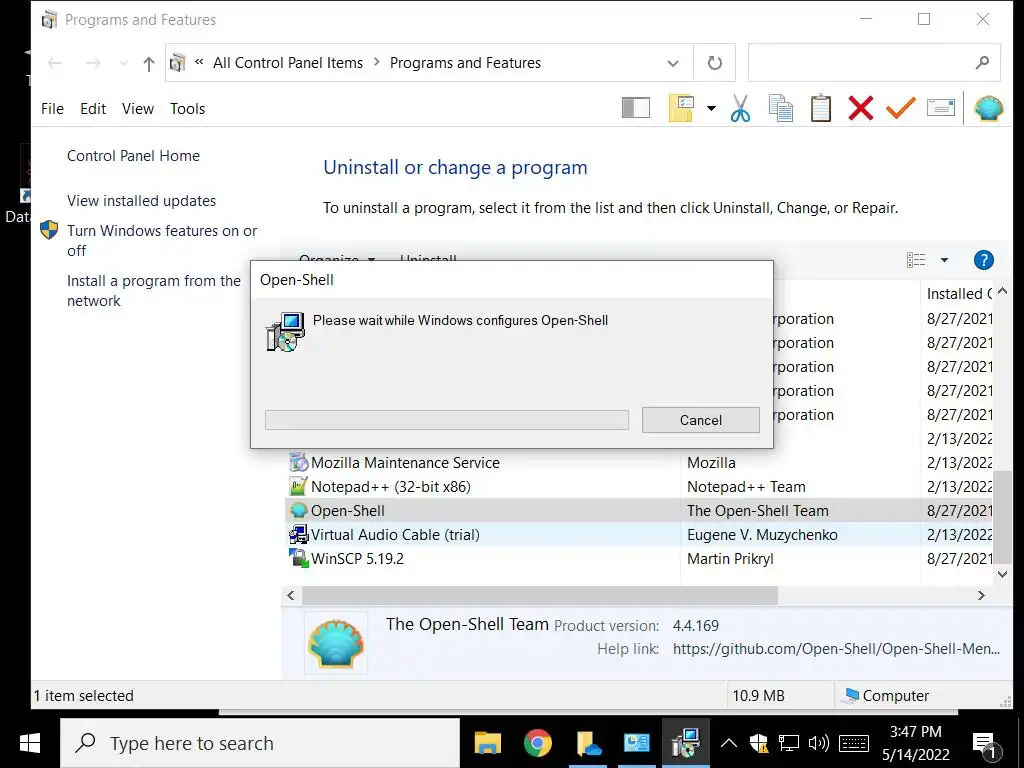Click publisher Martin Prikryl cell
The height and width of the screenshot is (768, 1024).
730,559
